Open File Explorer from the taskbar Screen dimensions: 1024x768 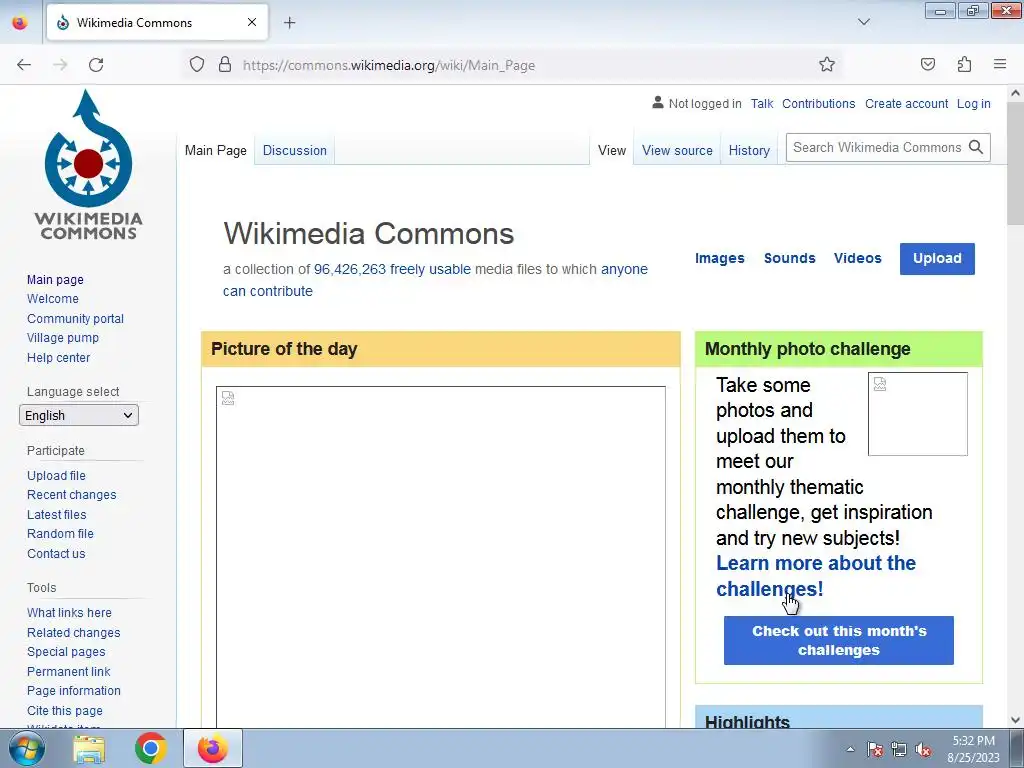tap(89, 748)
